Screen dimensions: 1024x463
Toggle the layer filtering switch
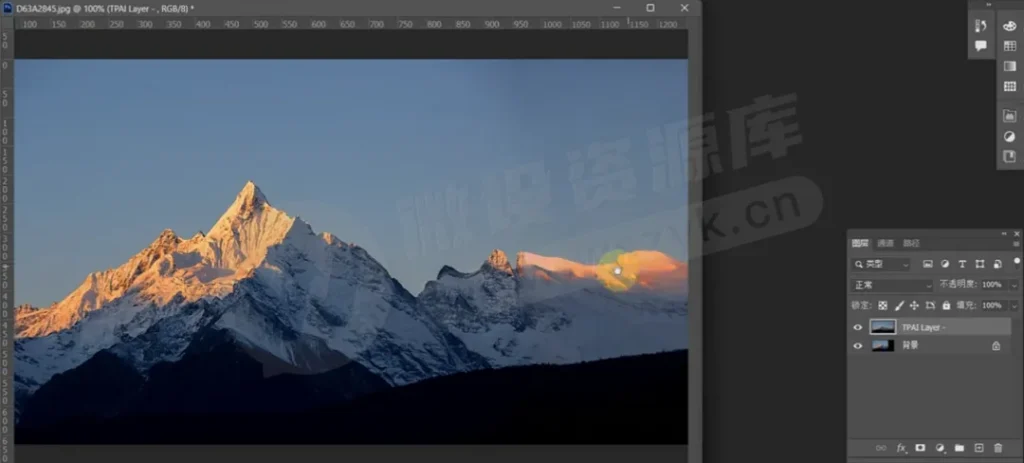coord(1016,261)
